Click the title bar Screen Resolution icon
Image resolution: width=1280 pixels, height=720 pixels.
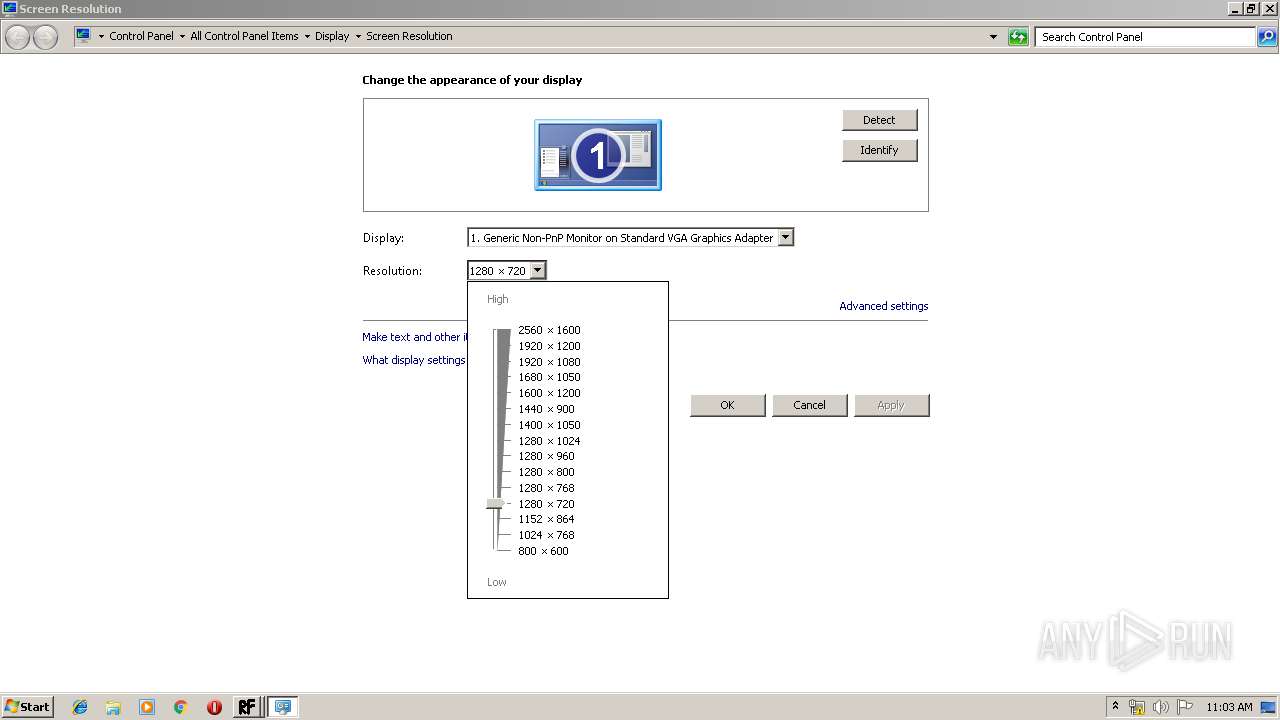(x=10, y=8)
